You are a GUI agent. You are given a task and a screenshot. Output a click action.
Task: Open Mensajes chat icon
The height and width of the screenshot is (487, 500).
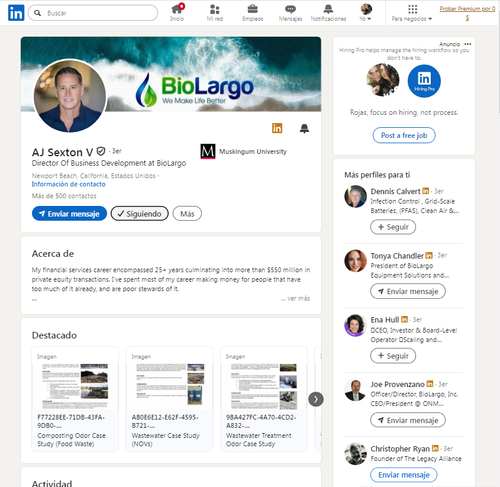(x=290, y=13)
